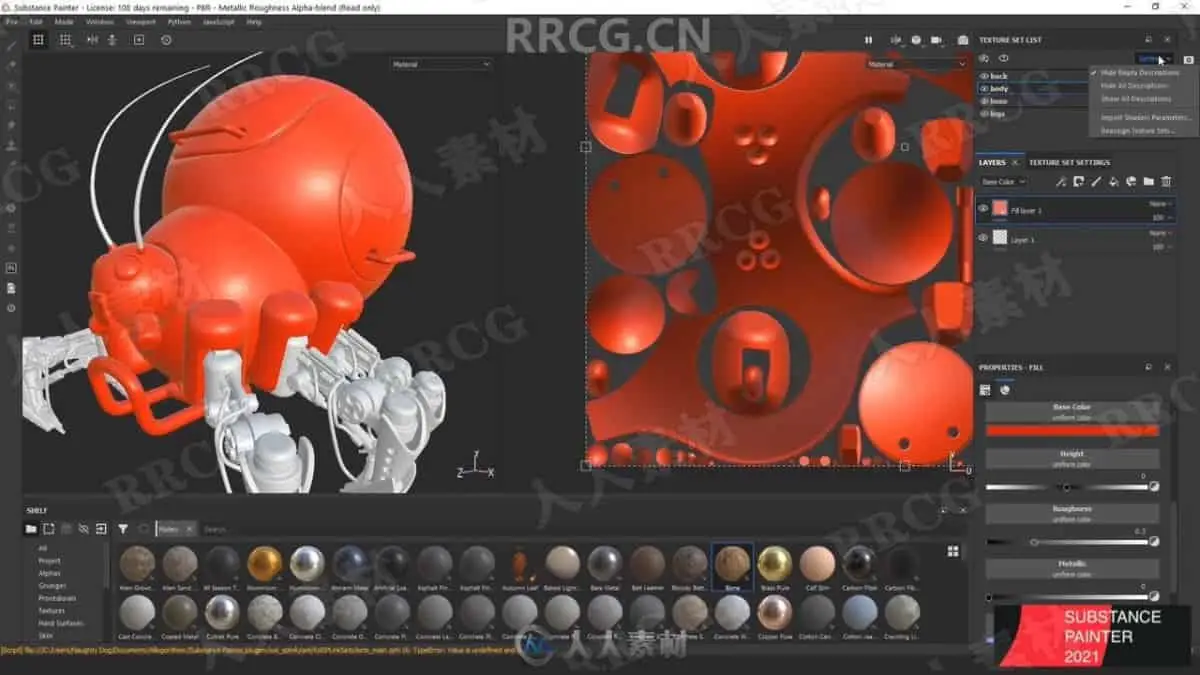The image size is (1200, 675).
Task: Remove the Materials filter tag in shelf
Action: coord(191,529)
